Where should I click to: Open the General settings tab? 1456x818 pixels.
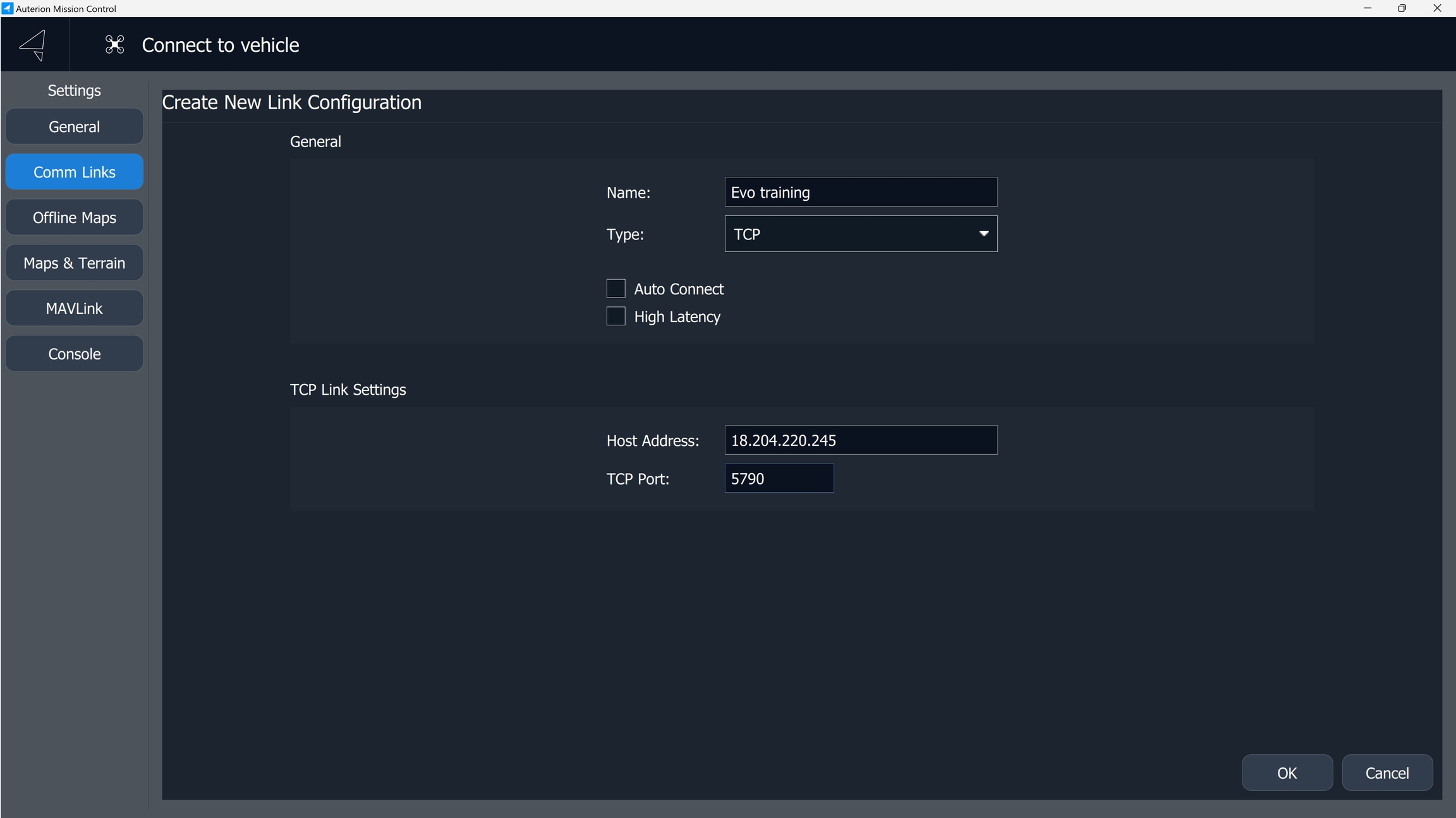pos(74,126)
